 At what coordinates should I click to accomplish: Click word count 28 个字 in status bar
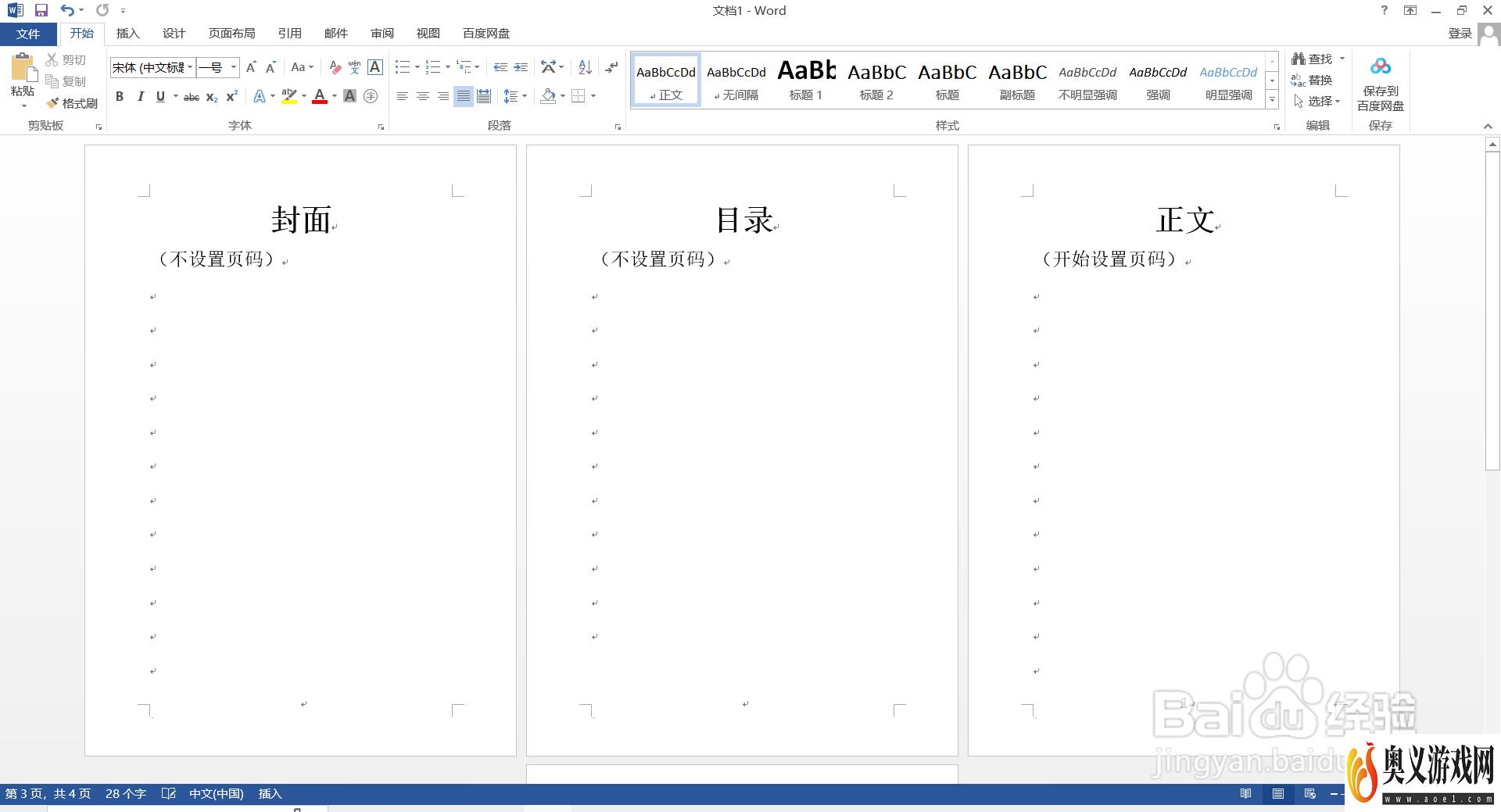pos(126,794)
